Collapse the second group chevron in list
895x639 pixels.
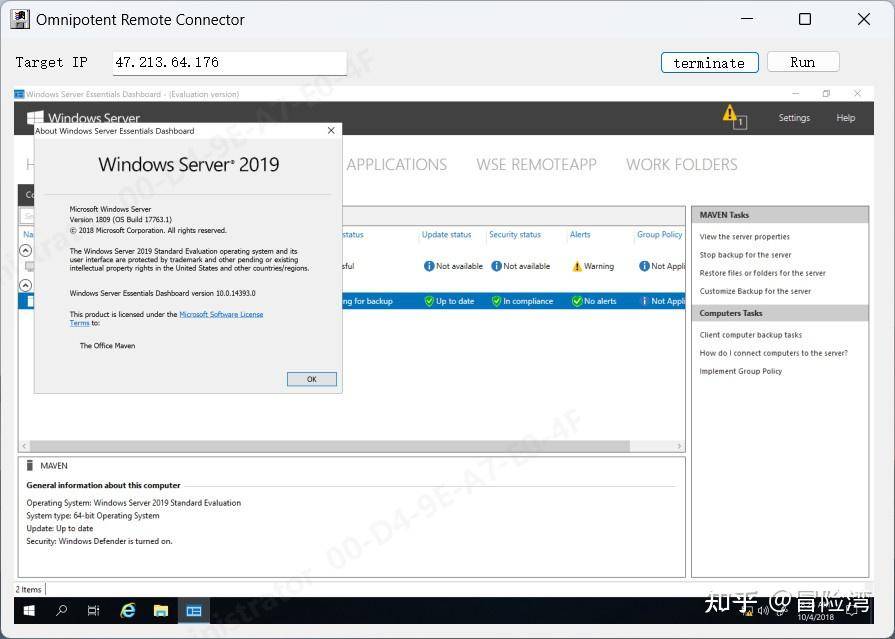(x=26, y=285)
